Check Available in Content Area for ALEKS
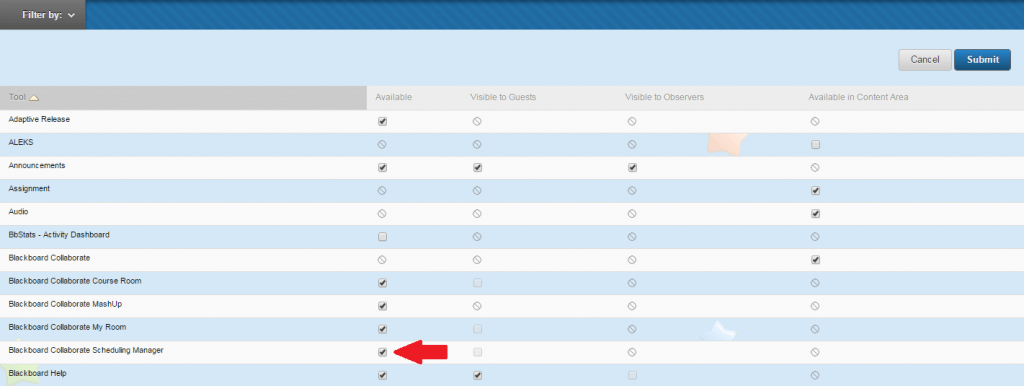The image size is (1024, 386). pos(815,144)
